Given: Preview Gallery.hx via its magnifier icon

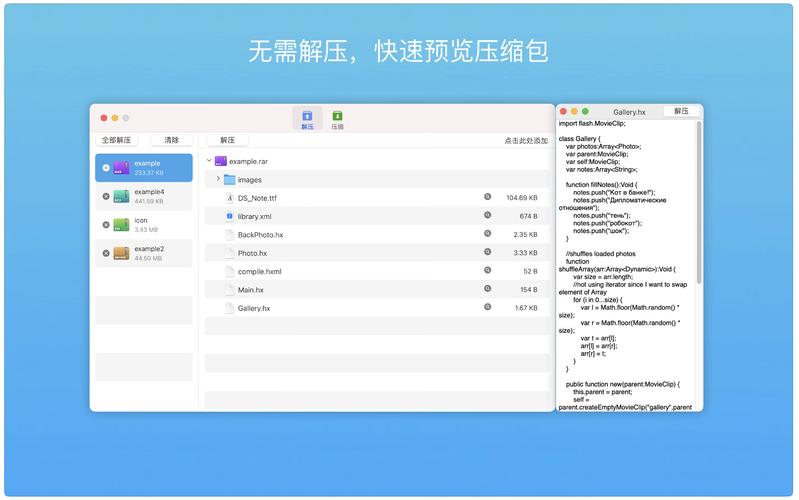Looking at the screenshot, I should click(x=488, y=308).
